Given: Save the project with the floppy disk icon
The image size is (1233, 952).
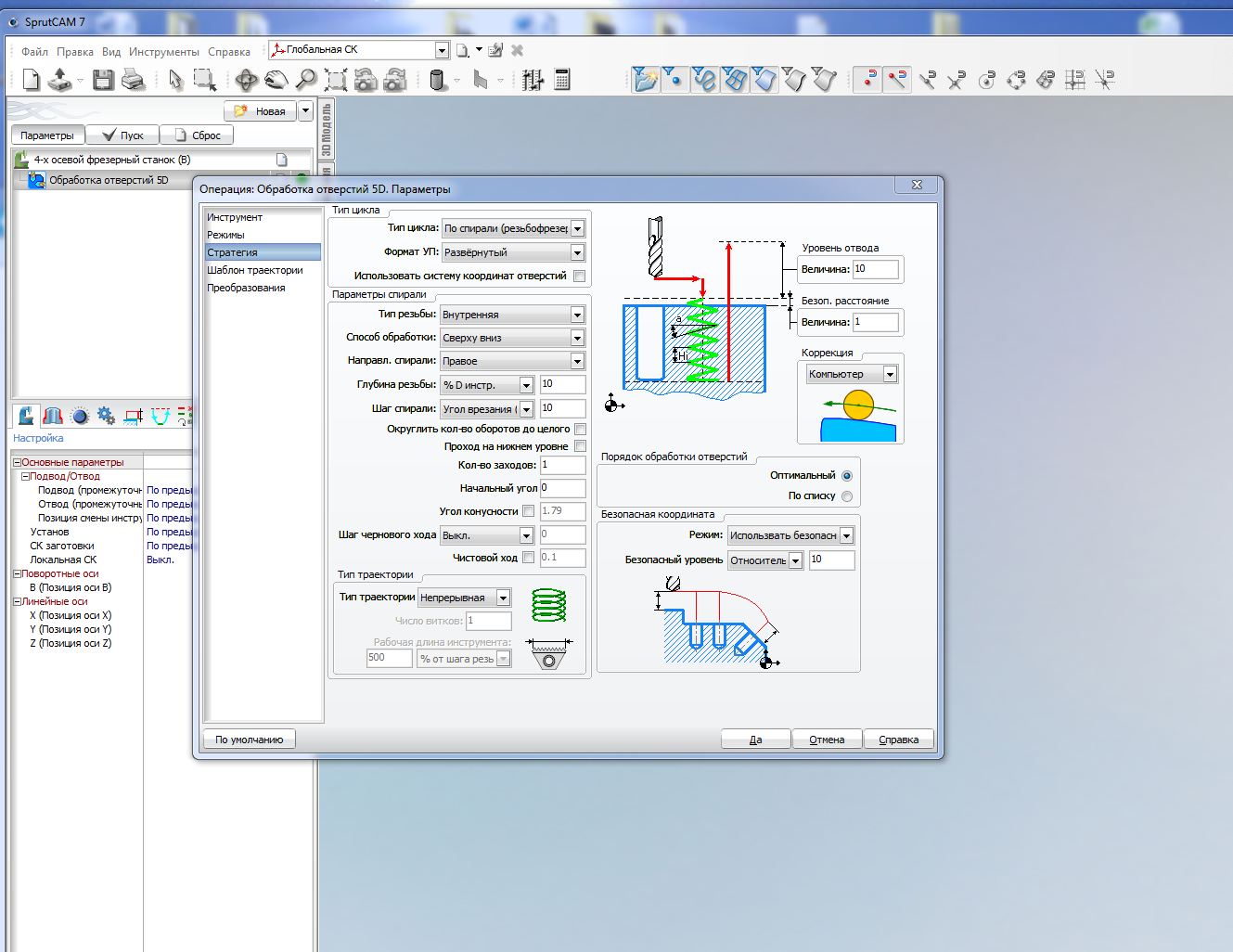Looking at the screenshot, I should (x=103, y=81).
